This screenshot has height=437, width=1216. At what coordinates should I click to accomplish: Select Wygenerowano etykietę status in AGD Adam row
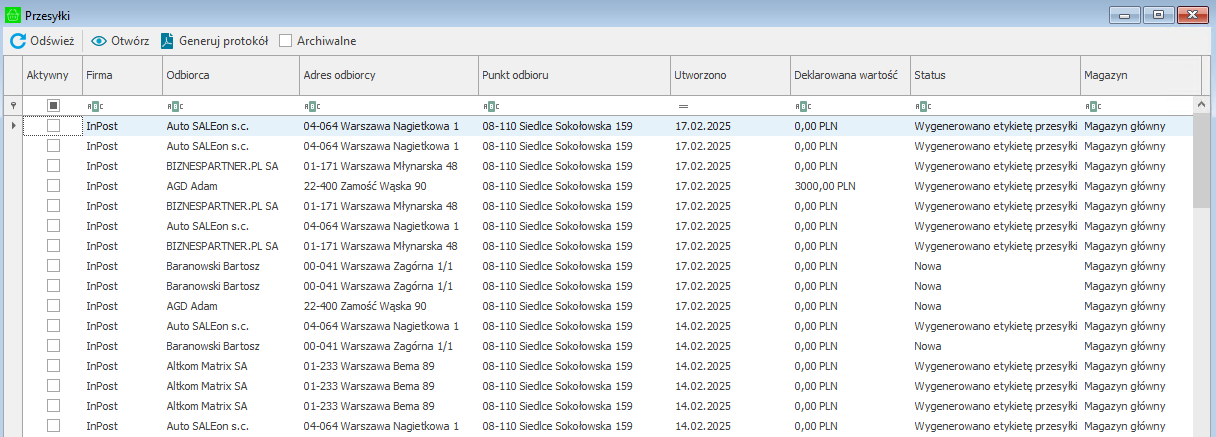coord(995,185)
